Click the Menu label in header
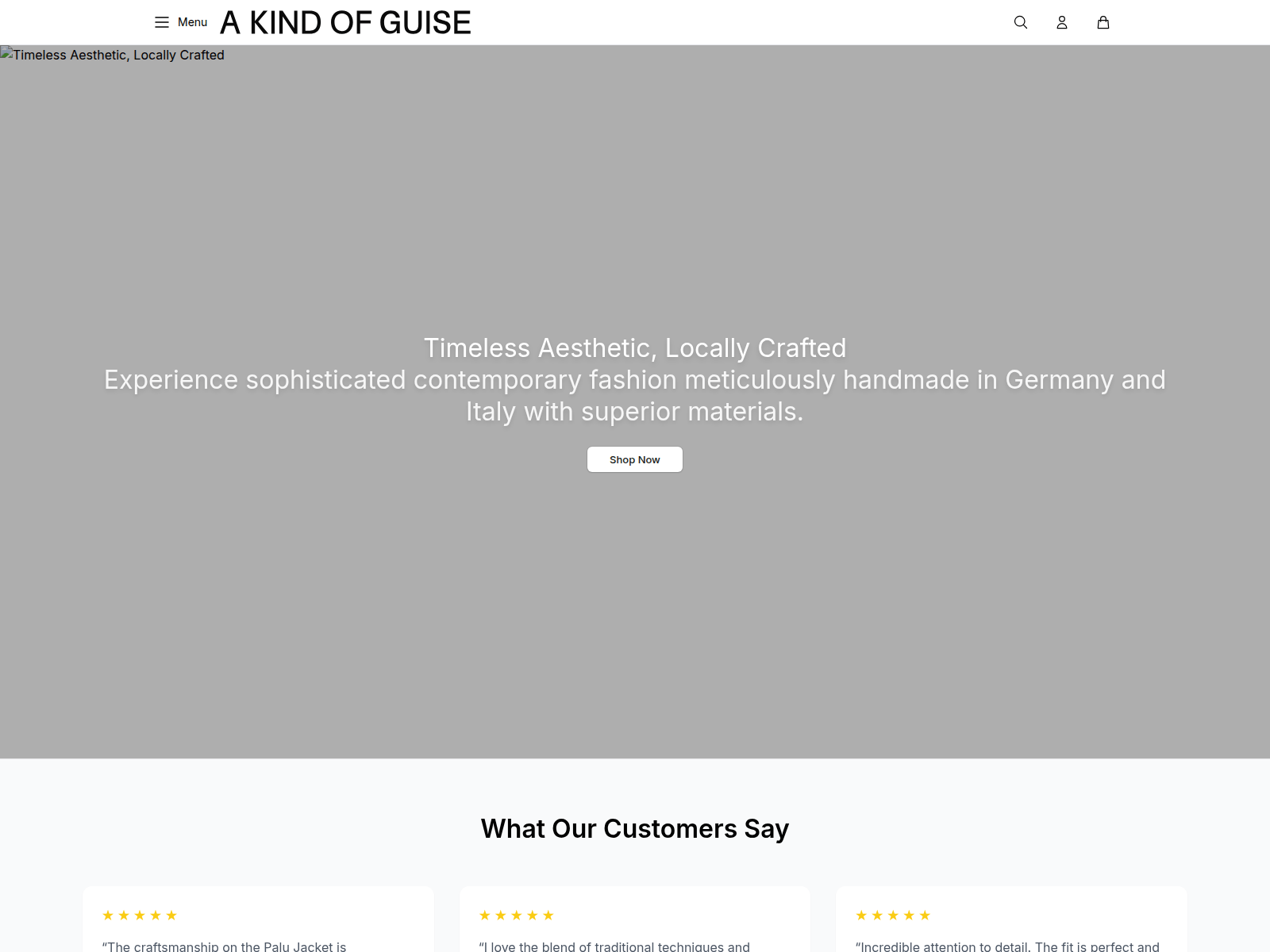This screenshot has width=1270, height=952. coord(192,22)
